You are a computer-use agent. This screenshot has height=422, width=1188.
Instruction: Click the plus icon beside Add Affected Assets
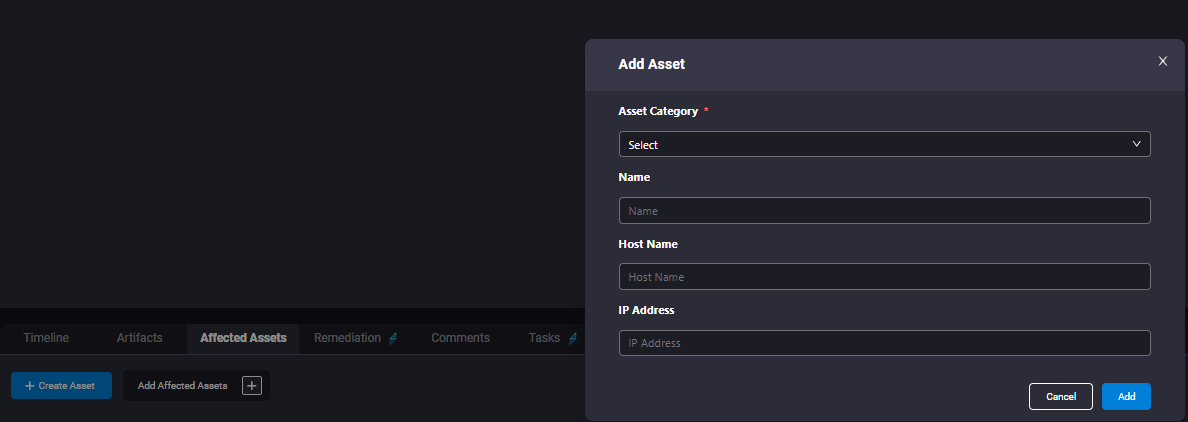point(252,386)
